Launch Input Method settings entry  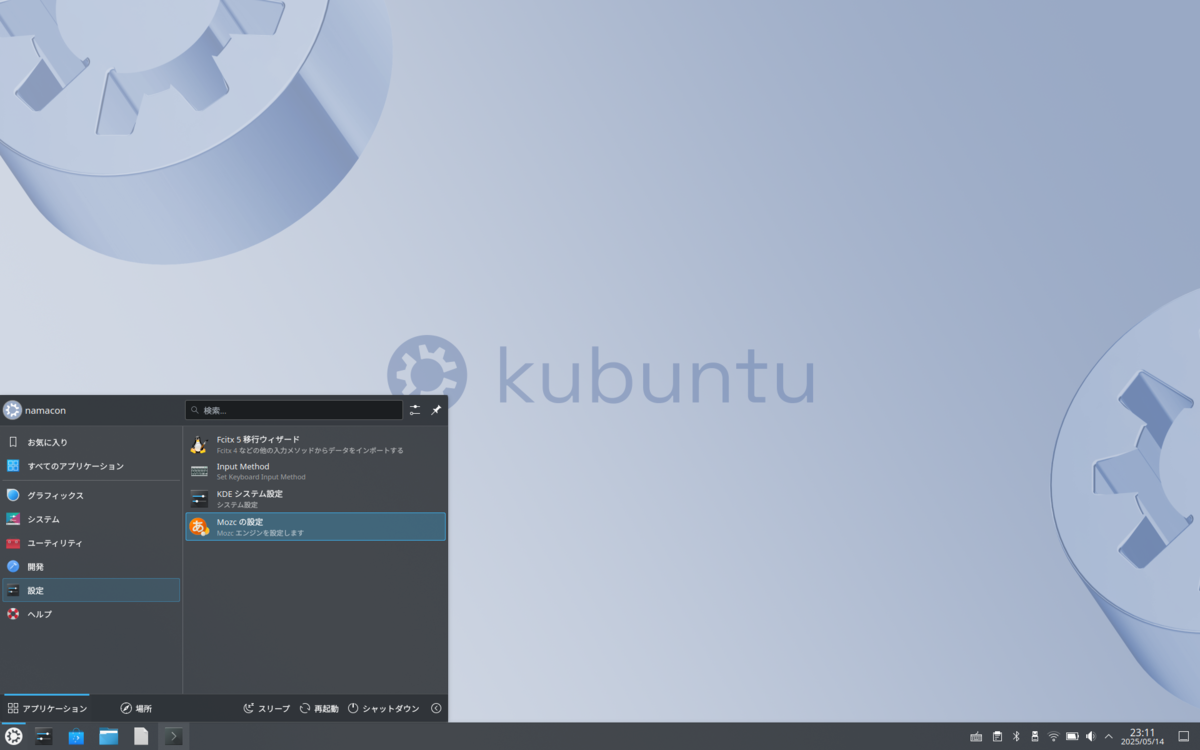315,472
